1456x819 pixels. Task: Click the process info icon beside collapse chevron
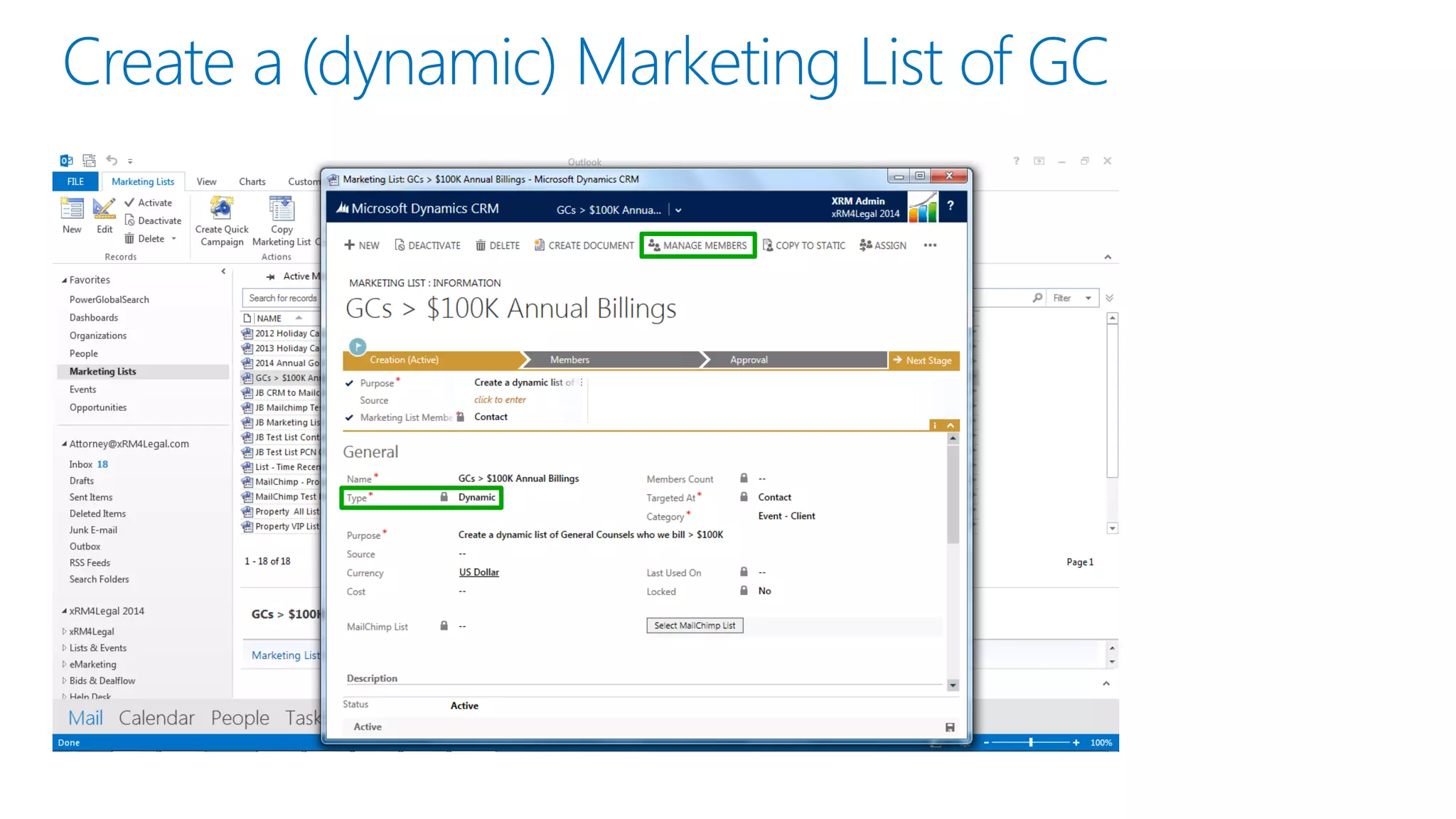[935, 425]
